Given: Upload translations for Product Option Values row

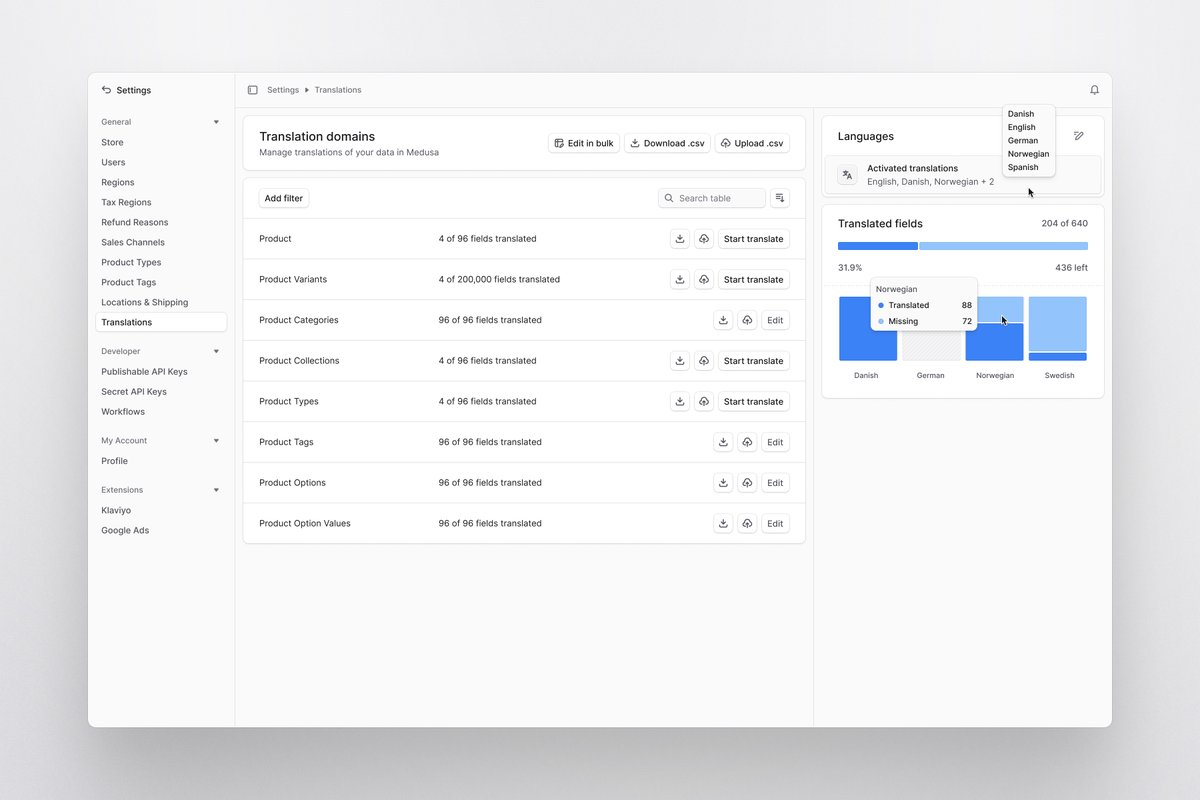Looking at the screenshot, I should click(747, 523).
